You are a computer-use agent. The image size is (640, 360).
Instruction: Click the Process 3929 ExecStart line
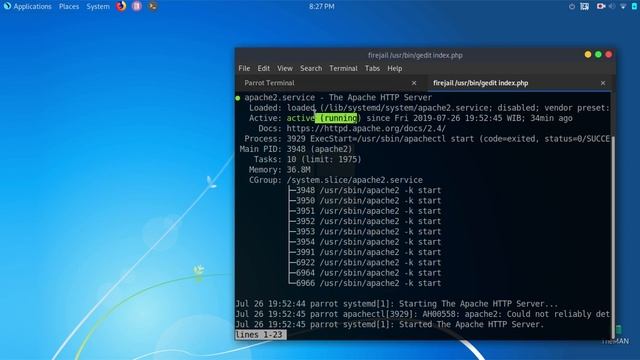tap(427, 139)
